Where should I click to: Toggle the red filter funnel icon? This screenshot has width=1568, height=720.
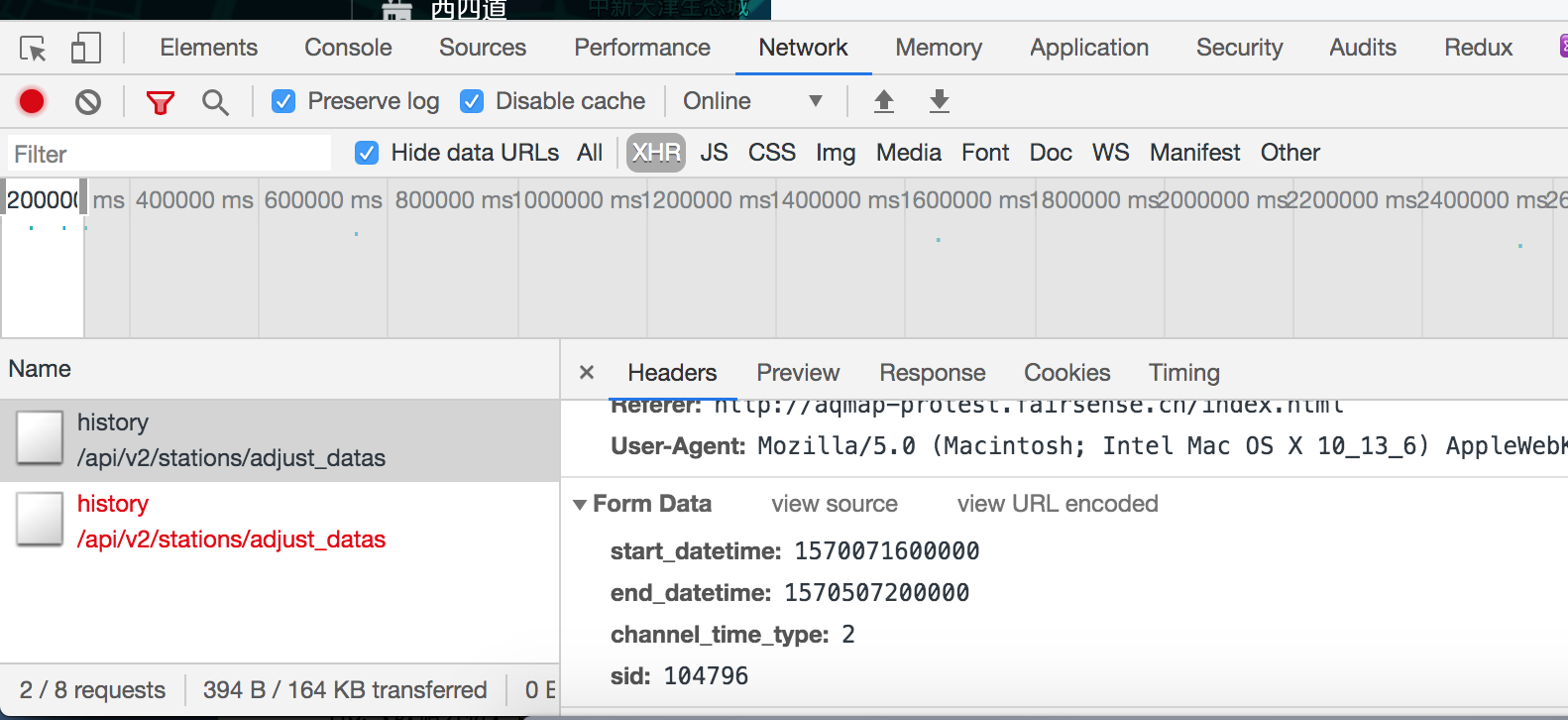pos(160,101)
